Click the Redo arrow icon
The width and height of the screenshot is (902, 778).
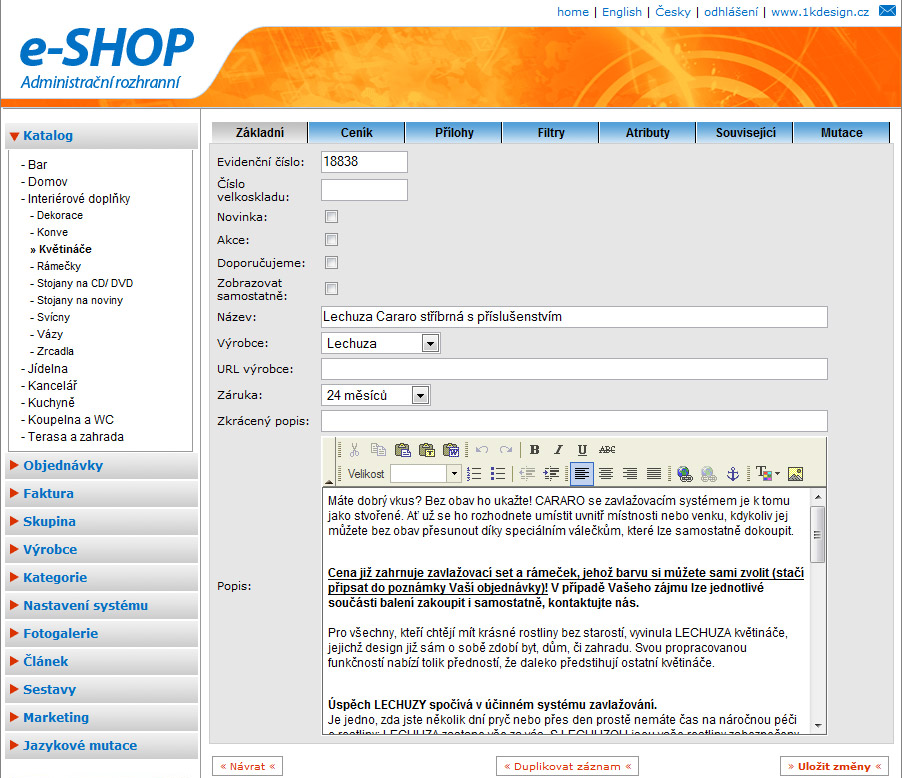click(506, 449)
